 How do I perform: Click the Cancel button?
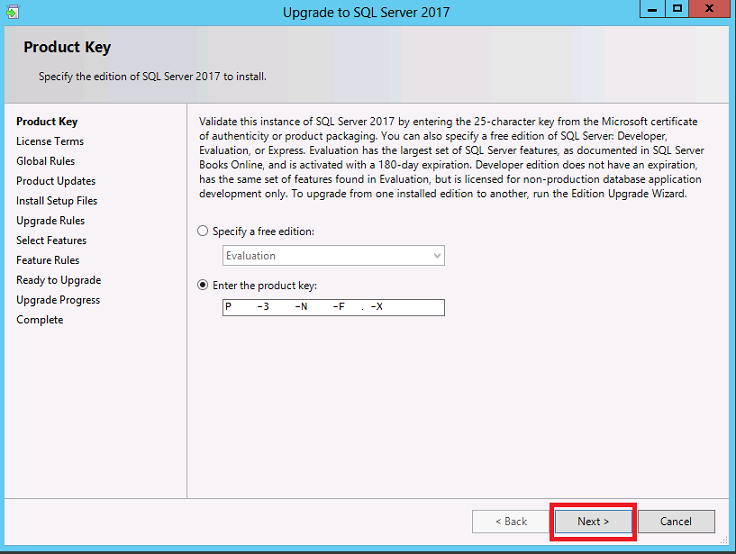pyautogui.click(x=676, y=521)
